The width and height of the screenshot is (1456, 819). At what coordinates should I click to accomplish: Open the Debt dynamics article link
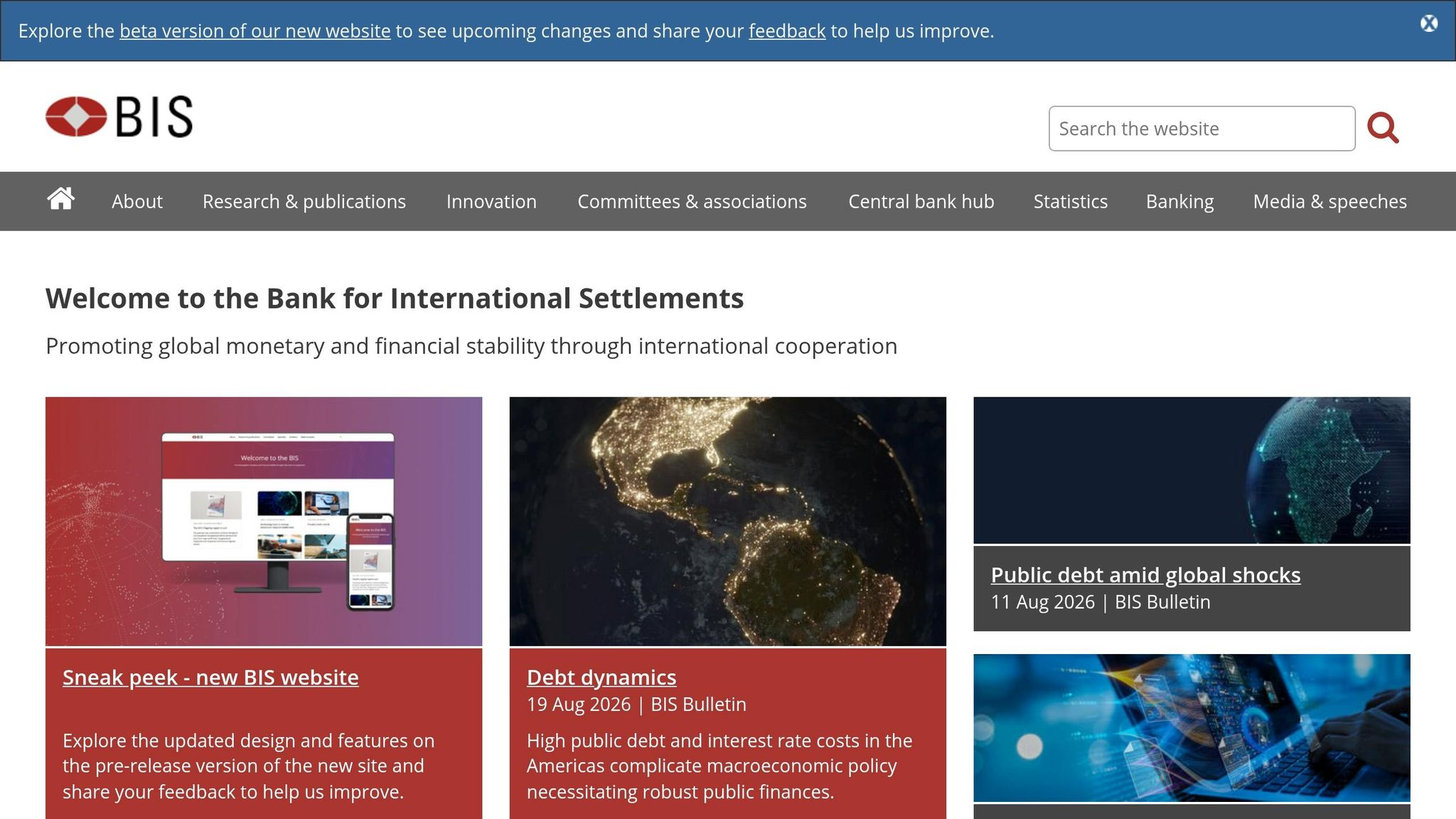point(601,678)
